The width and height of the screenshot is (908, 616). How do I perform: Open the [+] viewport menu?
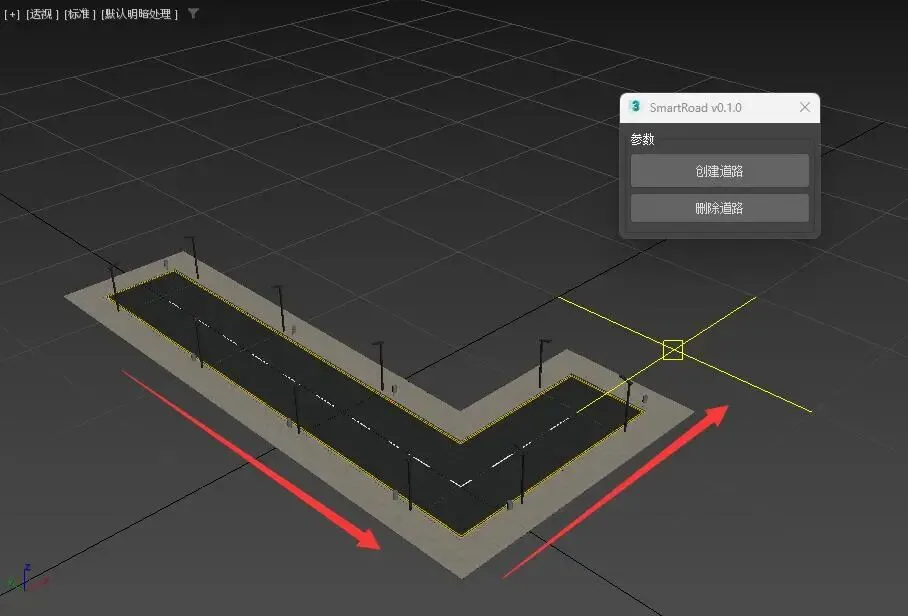point(12,14)
